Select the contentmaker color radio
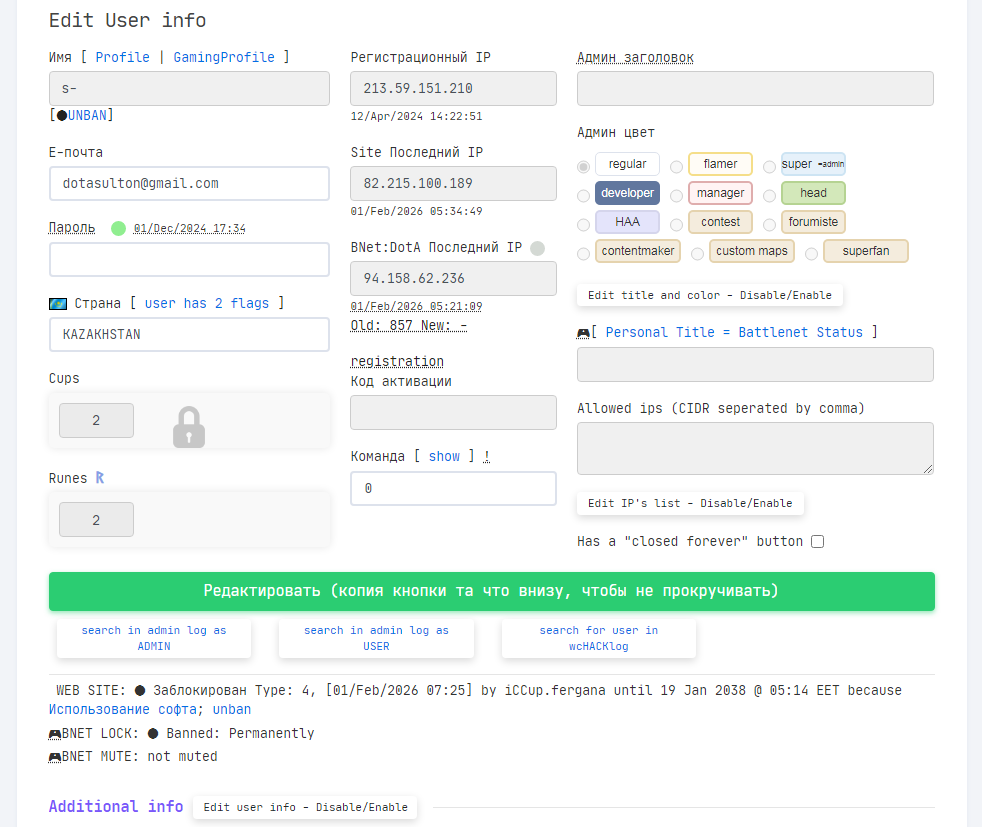Viewport: 982px width, 827px height. 583,254
